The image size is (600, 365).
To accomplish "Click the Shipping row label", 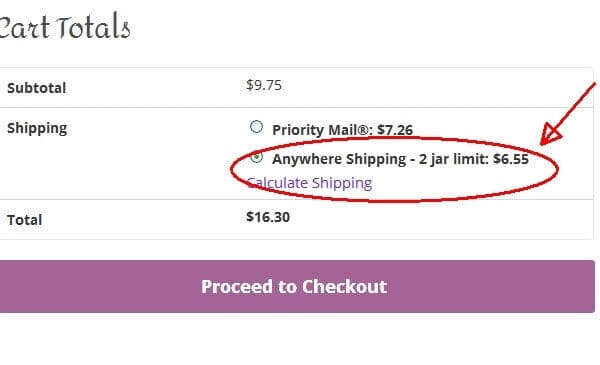I will tap(37, 128).
